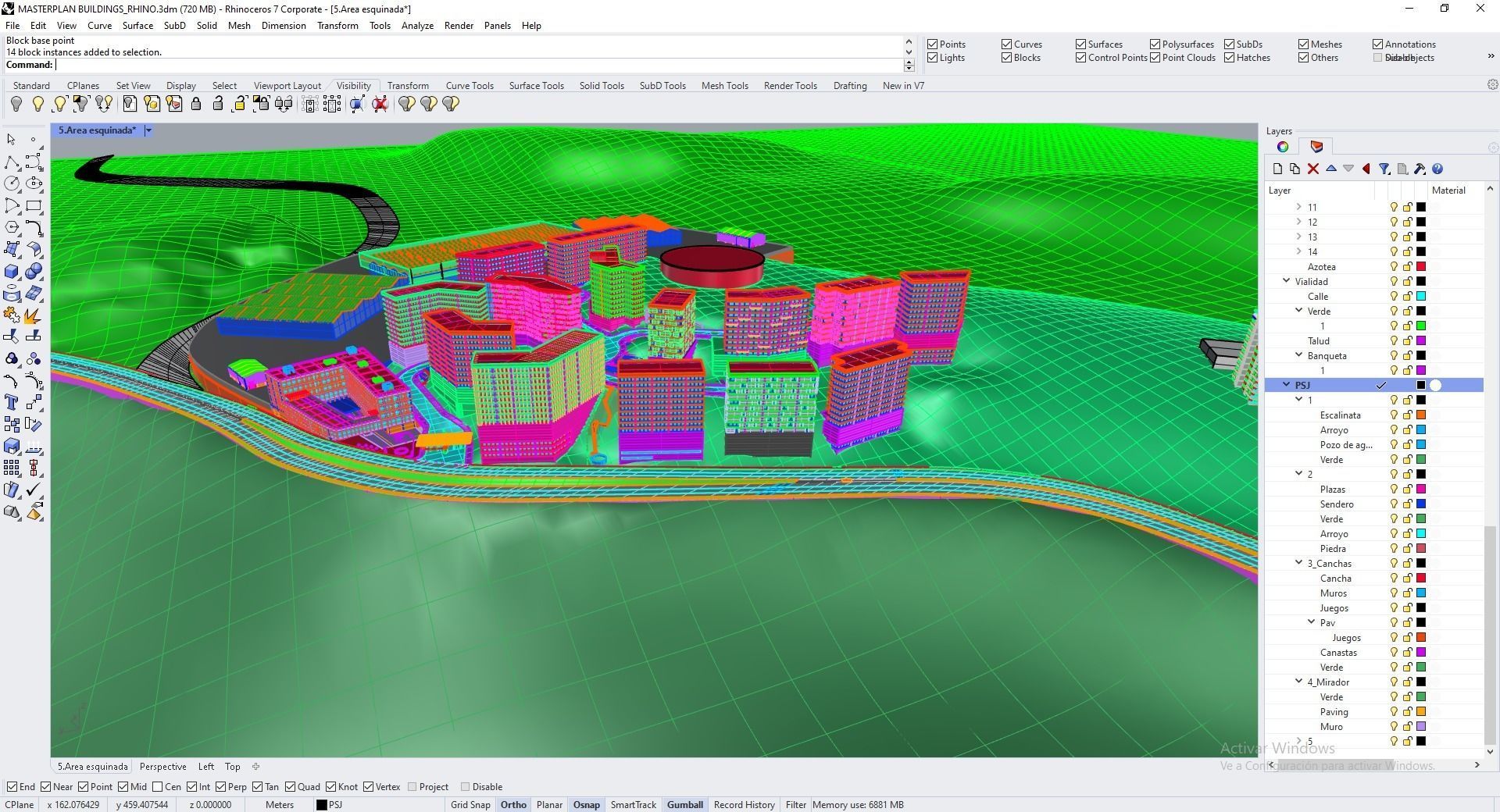Expand layer 14 in the layer tree
The height and width of the screenshot is (812, 1500).
(x=1299, y=252)
